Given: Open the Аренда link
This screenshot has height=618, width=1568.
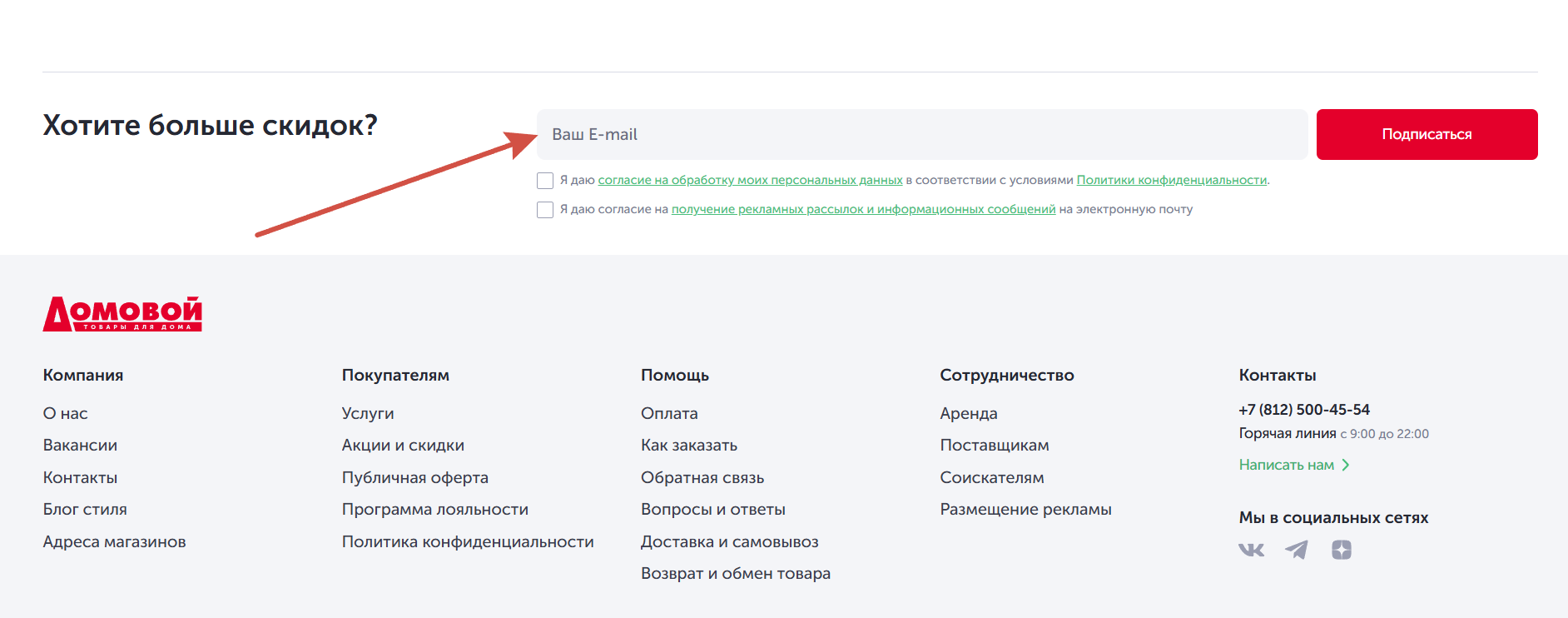Looking at the screenshot, I should [969, 413].
